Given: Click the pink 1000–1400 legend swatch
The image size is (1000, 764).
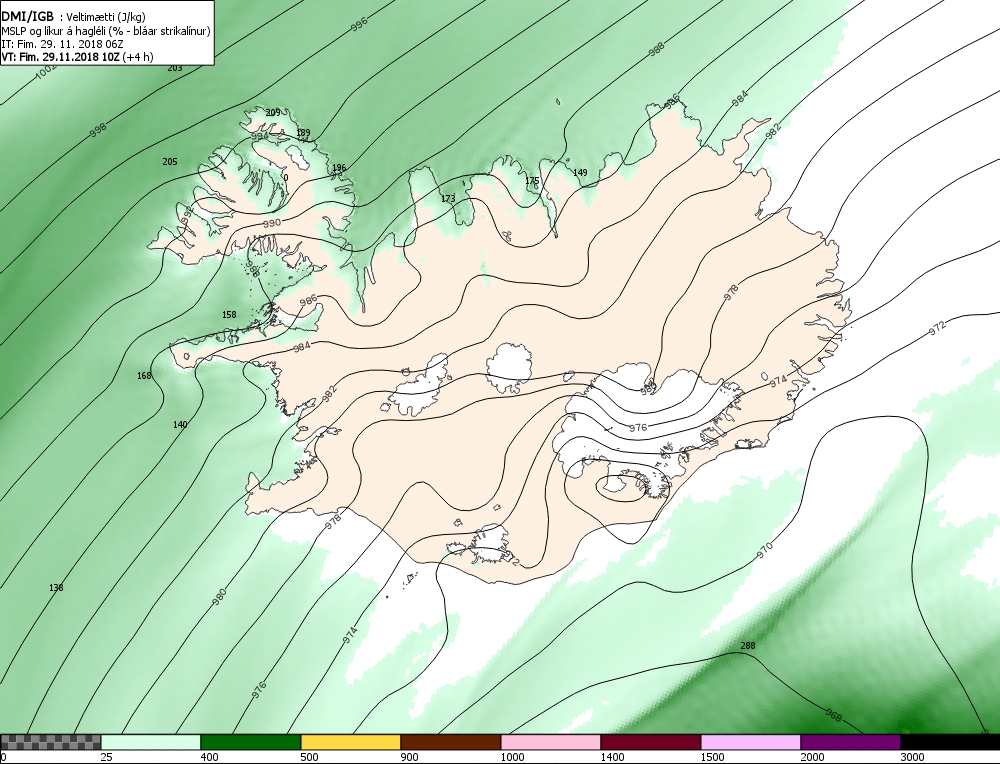Looking at the screenshot, I should point(551,742).
